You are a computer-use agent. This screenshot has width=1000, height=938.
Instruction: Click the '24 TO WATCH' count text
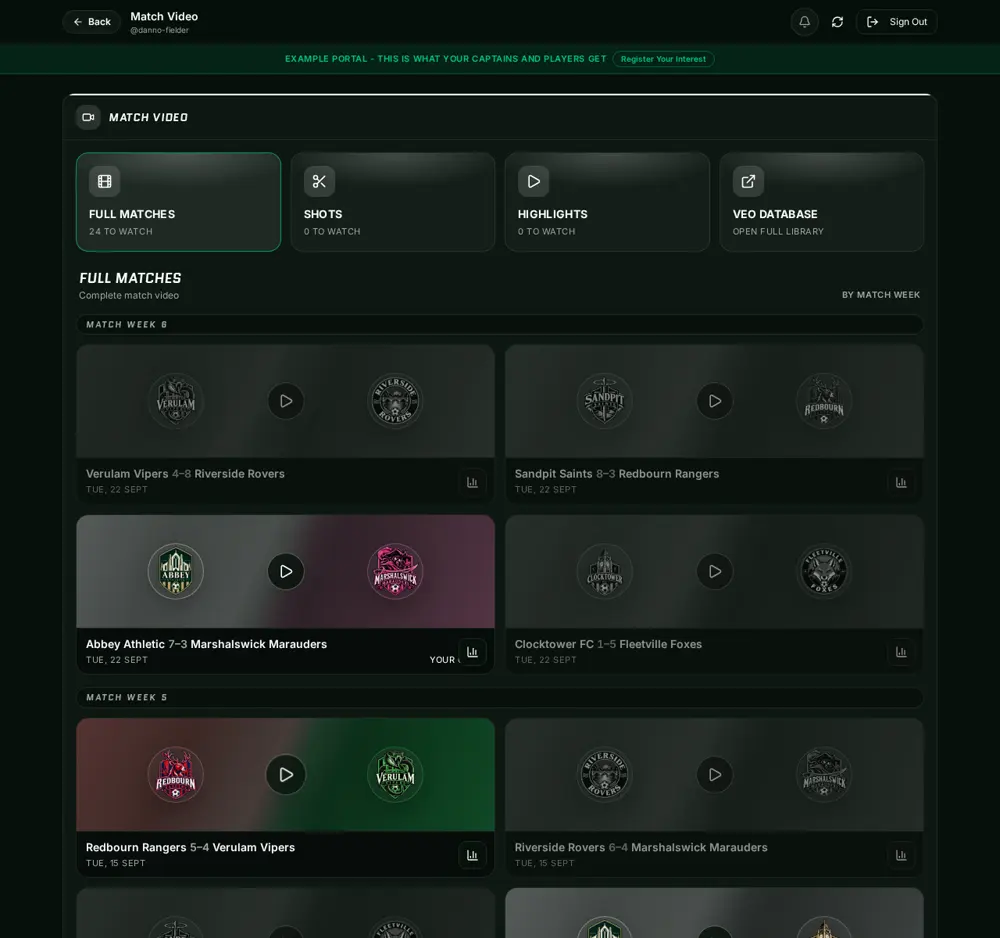click(x=121, y=231)
